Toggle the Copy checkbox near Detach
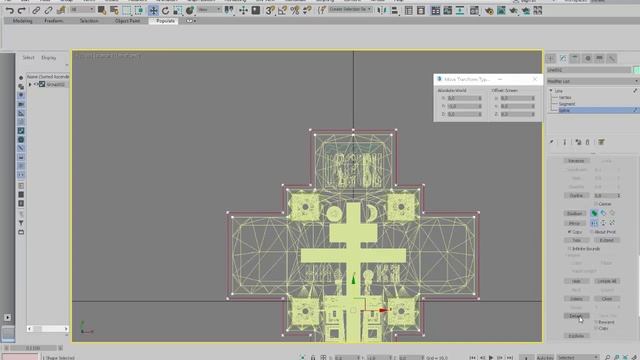This screenshot has height=360, width=640. tap(596, 328)
